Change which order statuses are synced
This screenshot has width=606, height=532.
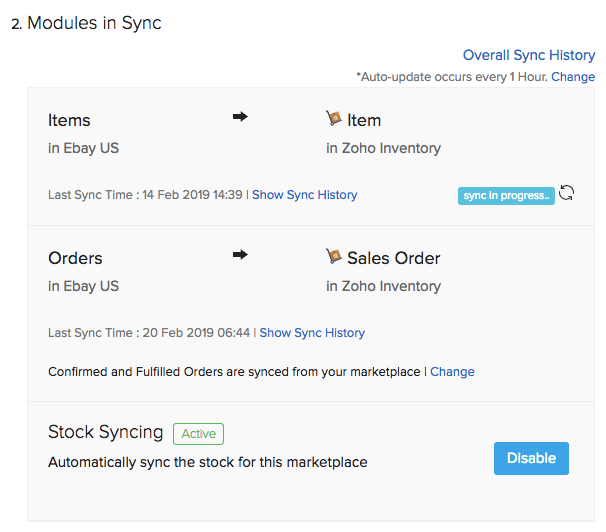click(452, 372)
